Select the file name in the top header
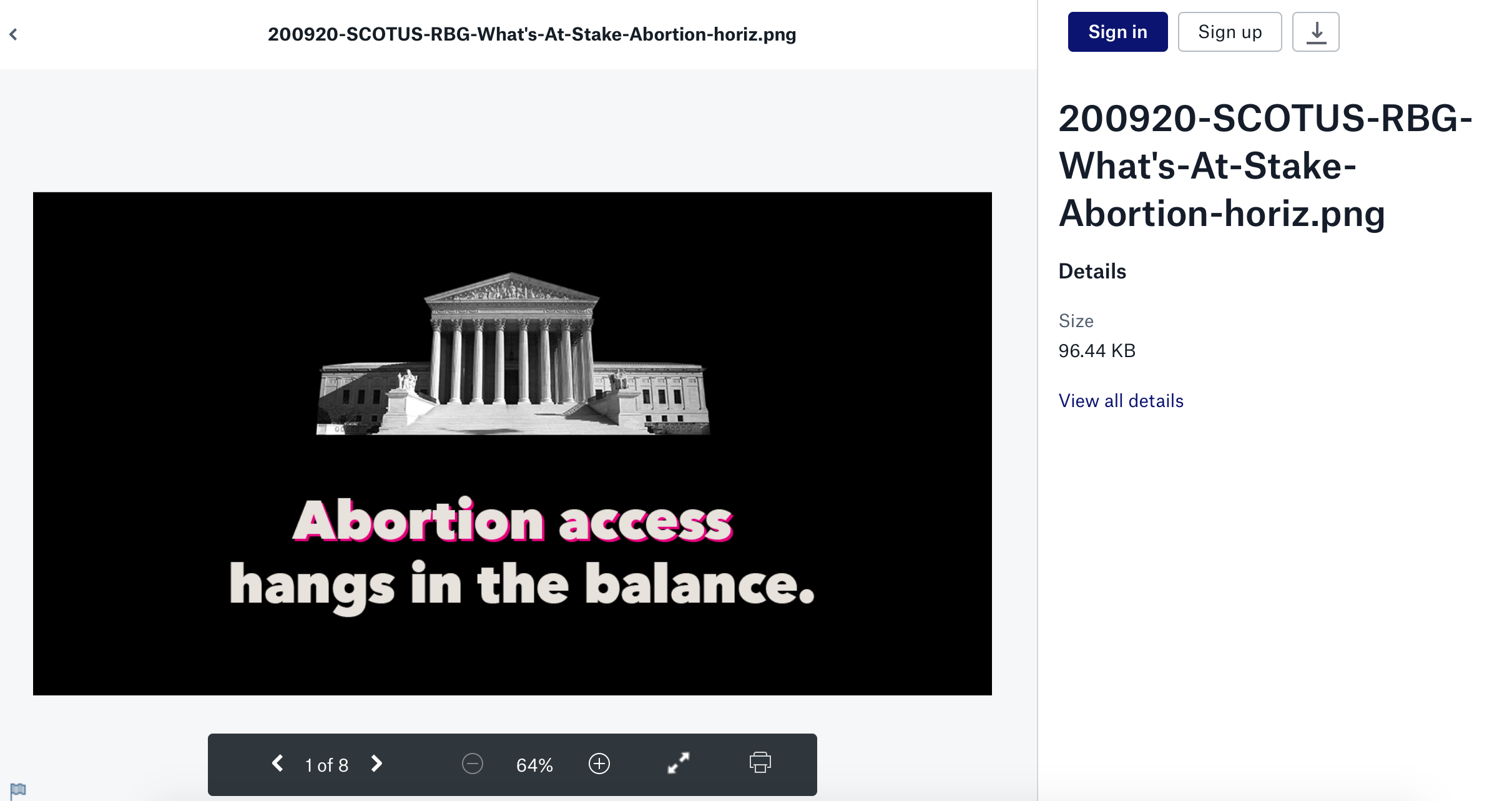 pyautogui.click(x=532, y=34)
